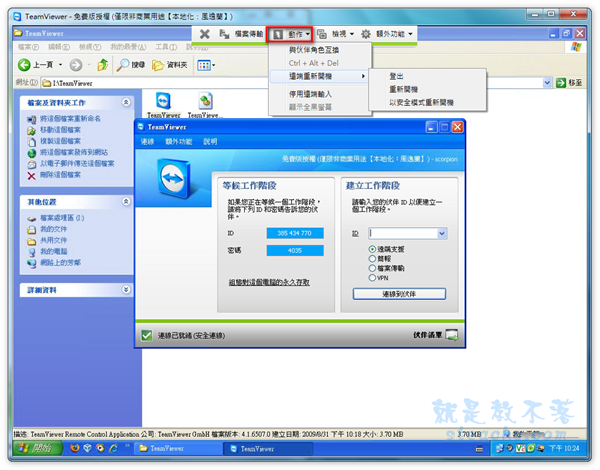Open 連線 menu in inner TeamViewer window
This screenshot has width=600, height=470.
[147, 142]
